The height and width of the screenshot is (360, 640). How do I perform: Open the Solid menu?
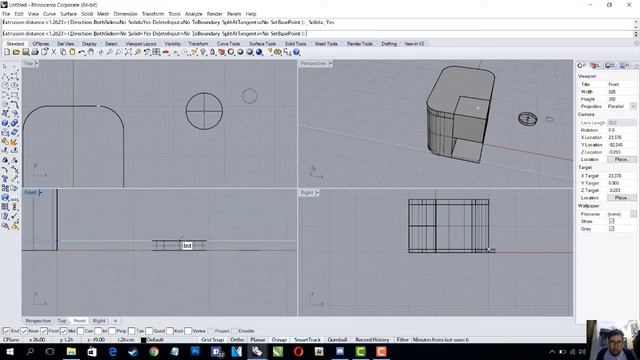click(87, 14)
